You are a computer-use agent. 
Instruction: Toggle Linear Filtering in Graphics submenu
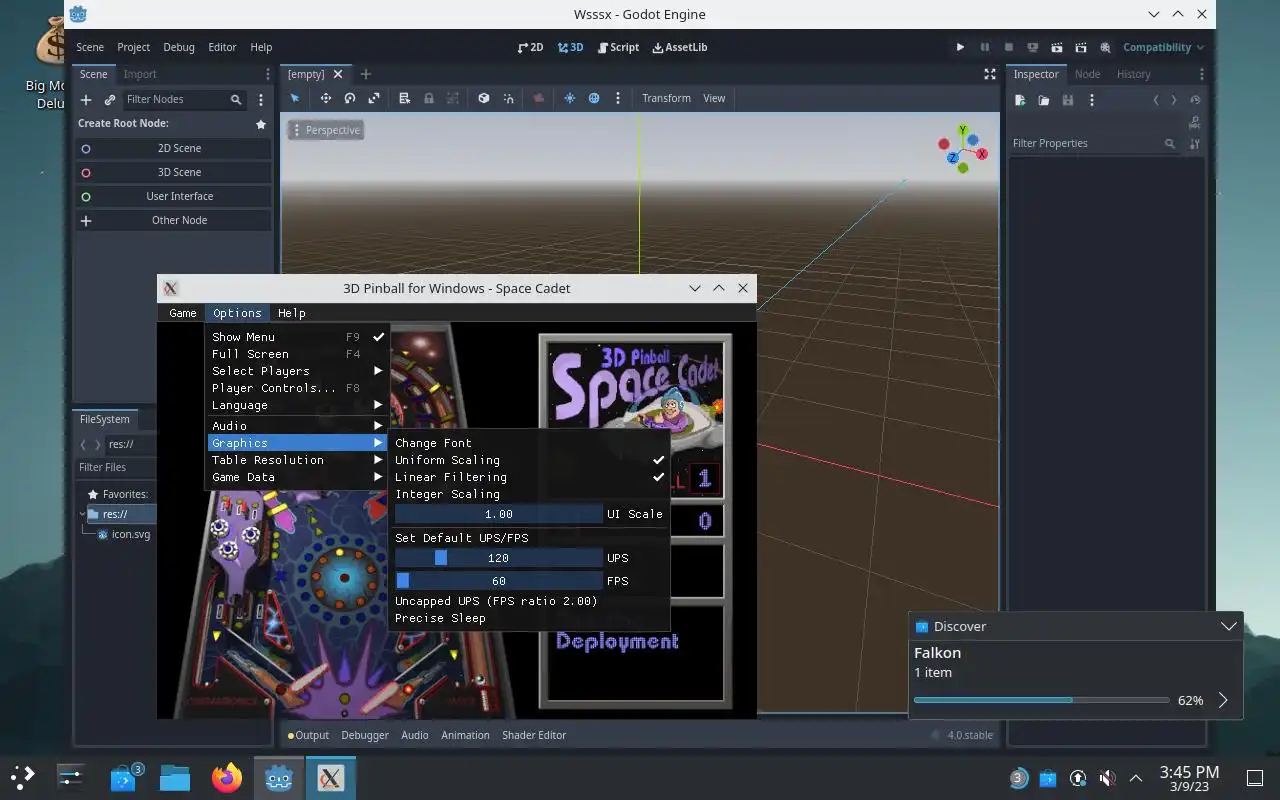[529, 477]
